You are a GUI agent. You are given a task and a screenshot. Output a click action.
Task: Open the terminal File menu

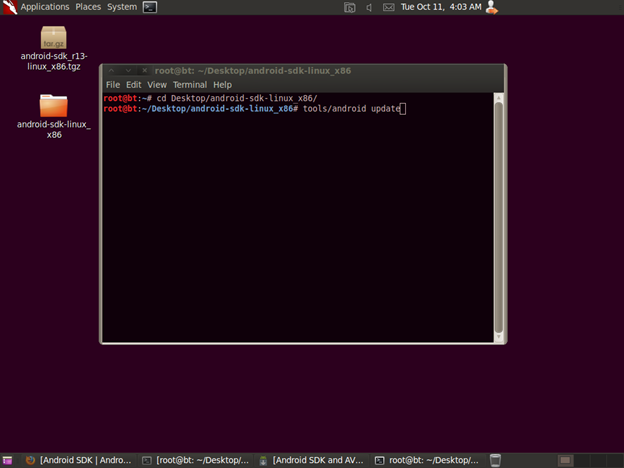(x=113, y=85)
